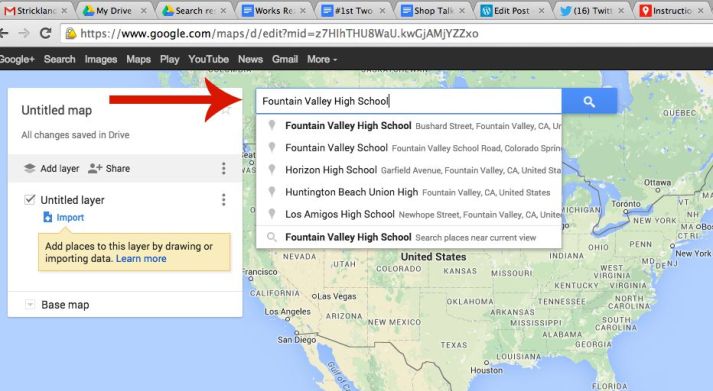Open Play in the Google bar
This screenshot has width=713, height=391.
[x=169, y=59]
